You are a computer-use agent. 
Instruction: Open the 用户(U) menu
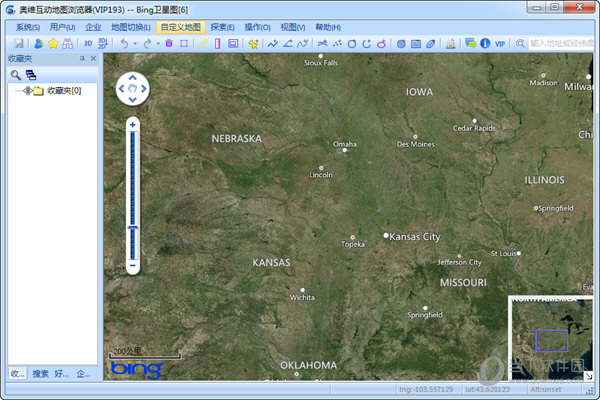point(62,27)
